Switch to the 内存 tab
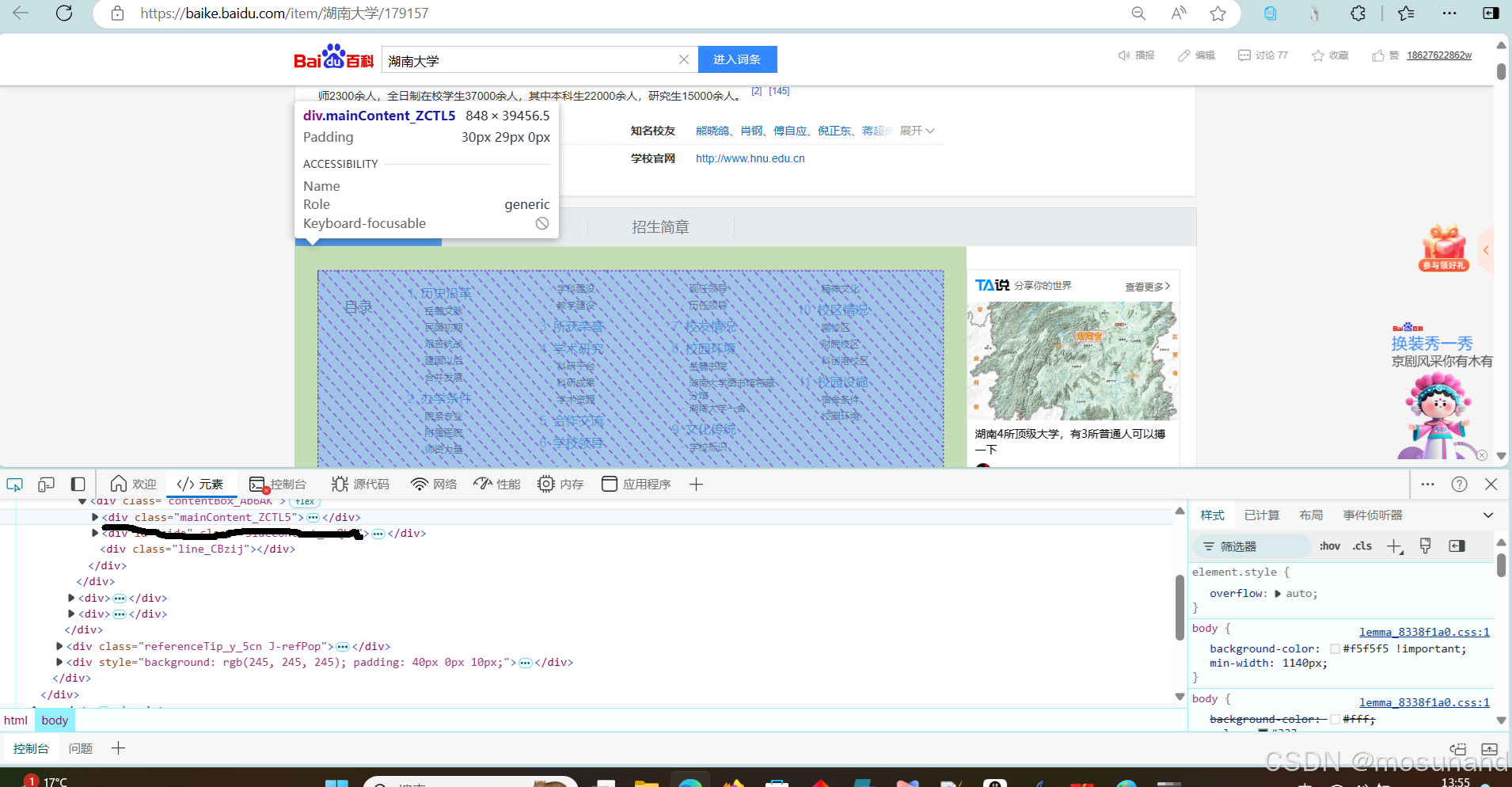This screenshot has width=1512, height=787. pyautogui.click(x=560, y=484)
